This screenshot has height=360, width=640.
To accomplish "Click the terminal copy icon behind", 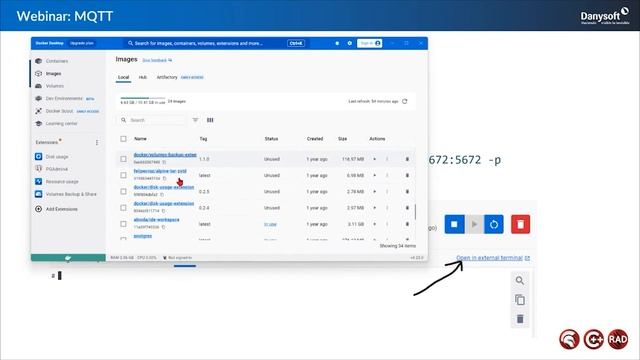I will tap(520, 300).
